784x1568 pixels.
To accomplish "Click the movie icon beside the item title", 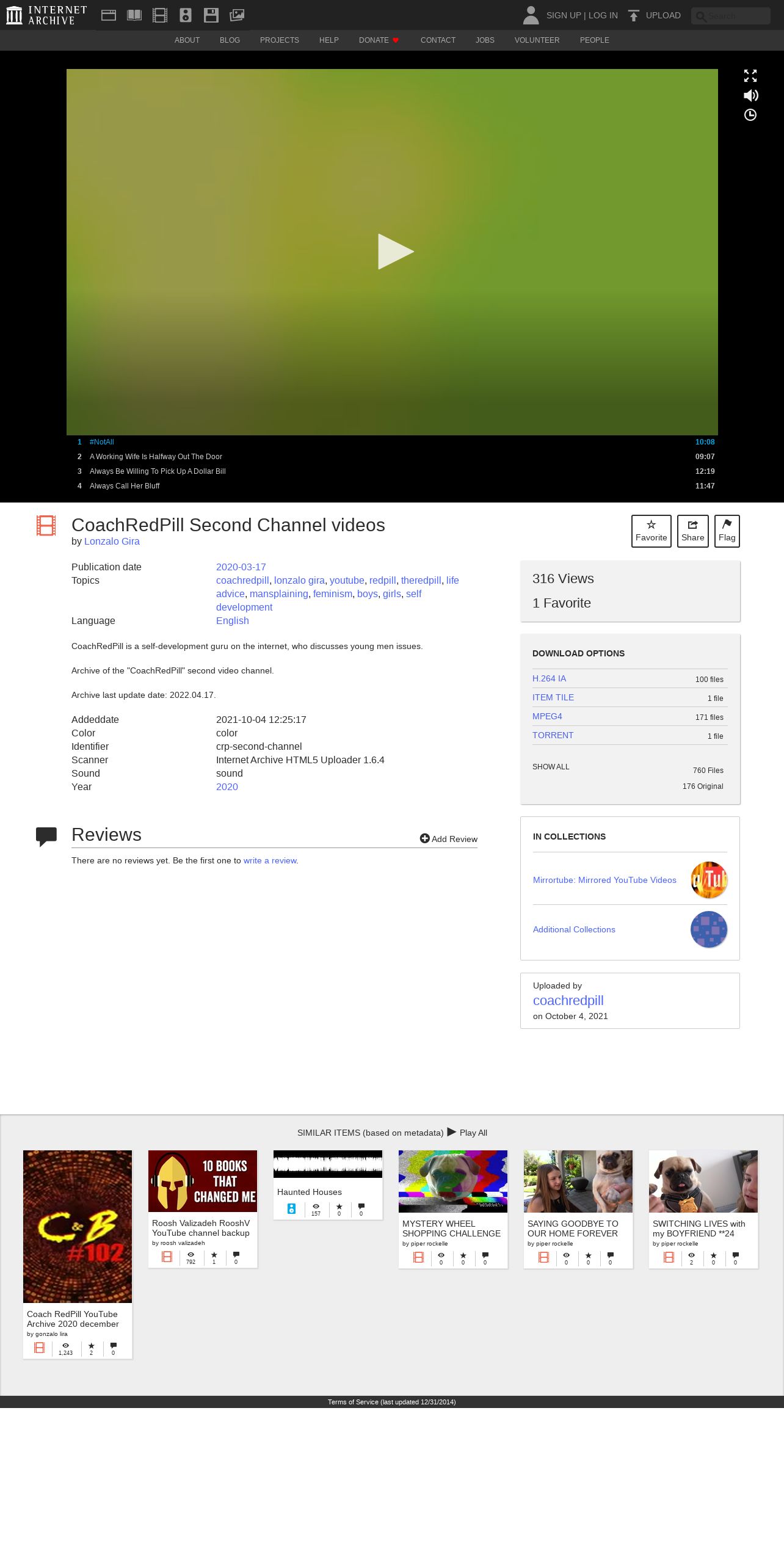I will [x=46, y=525].
